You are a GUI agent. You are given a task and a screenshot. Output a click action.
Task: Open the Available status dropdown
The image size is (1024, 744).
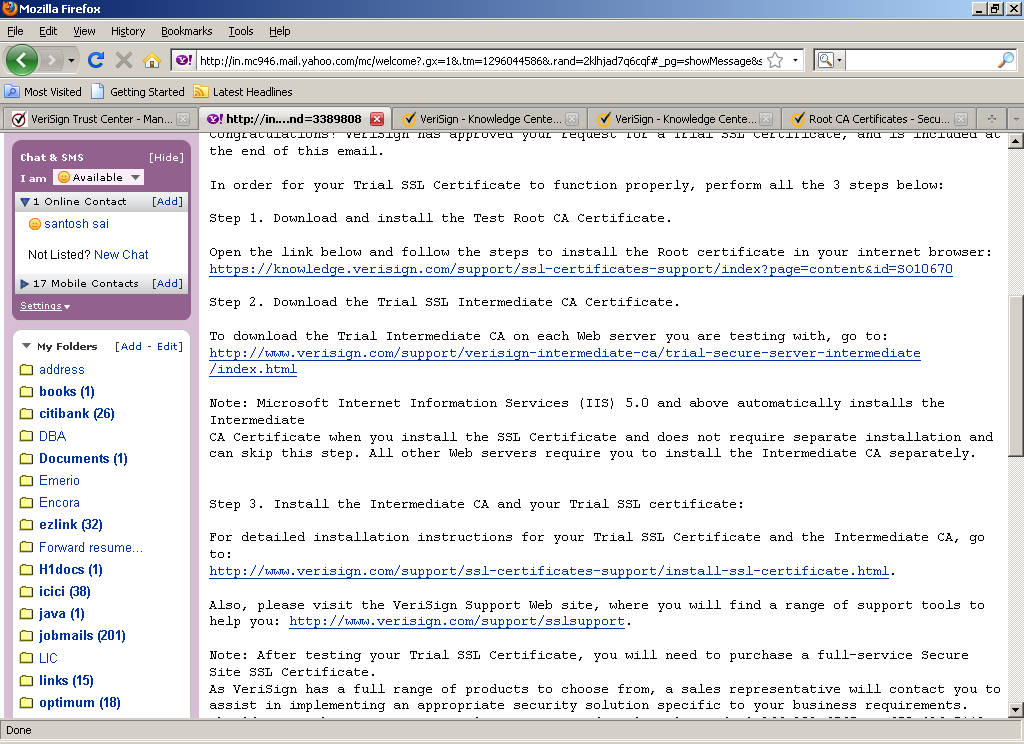98,177
